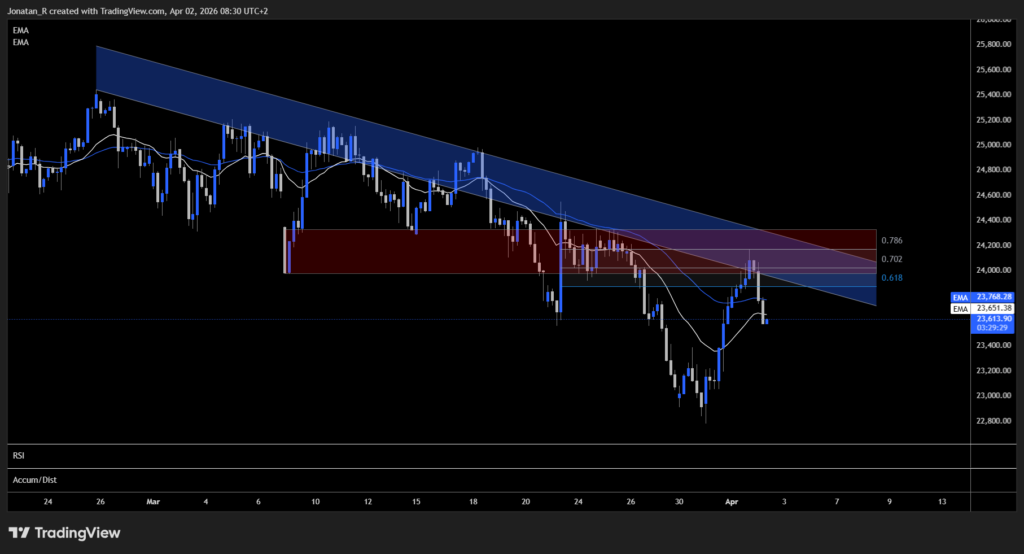Select the 0.702 Fibonacci level label
This screenshot has height=554, width=1024.
(891, 259)
